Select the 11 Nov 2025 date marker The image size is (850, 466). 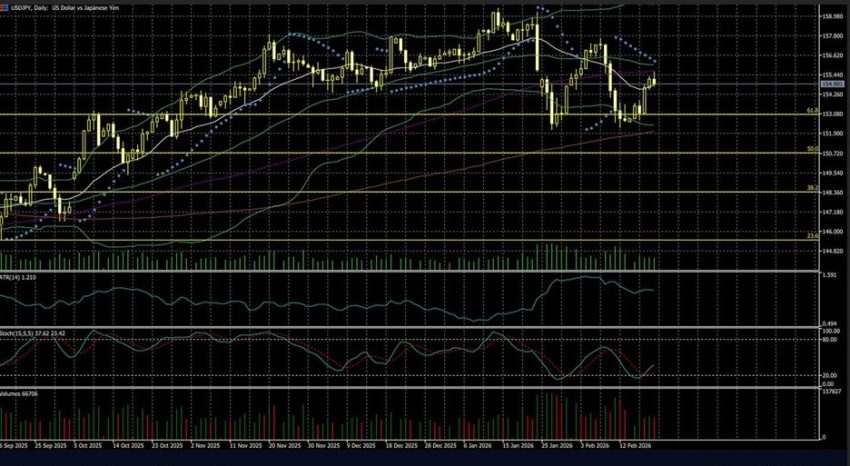coord(247,448)
